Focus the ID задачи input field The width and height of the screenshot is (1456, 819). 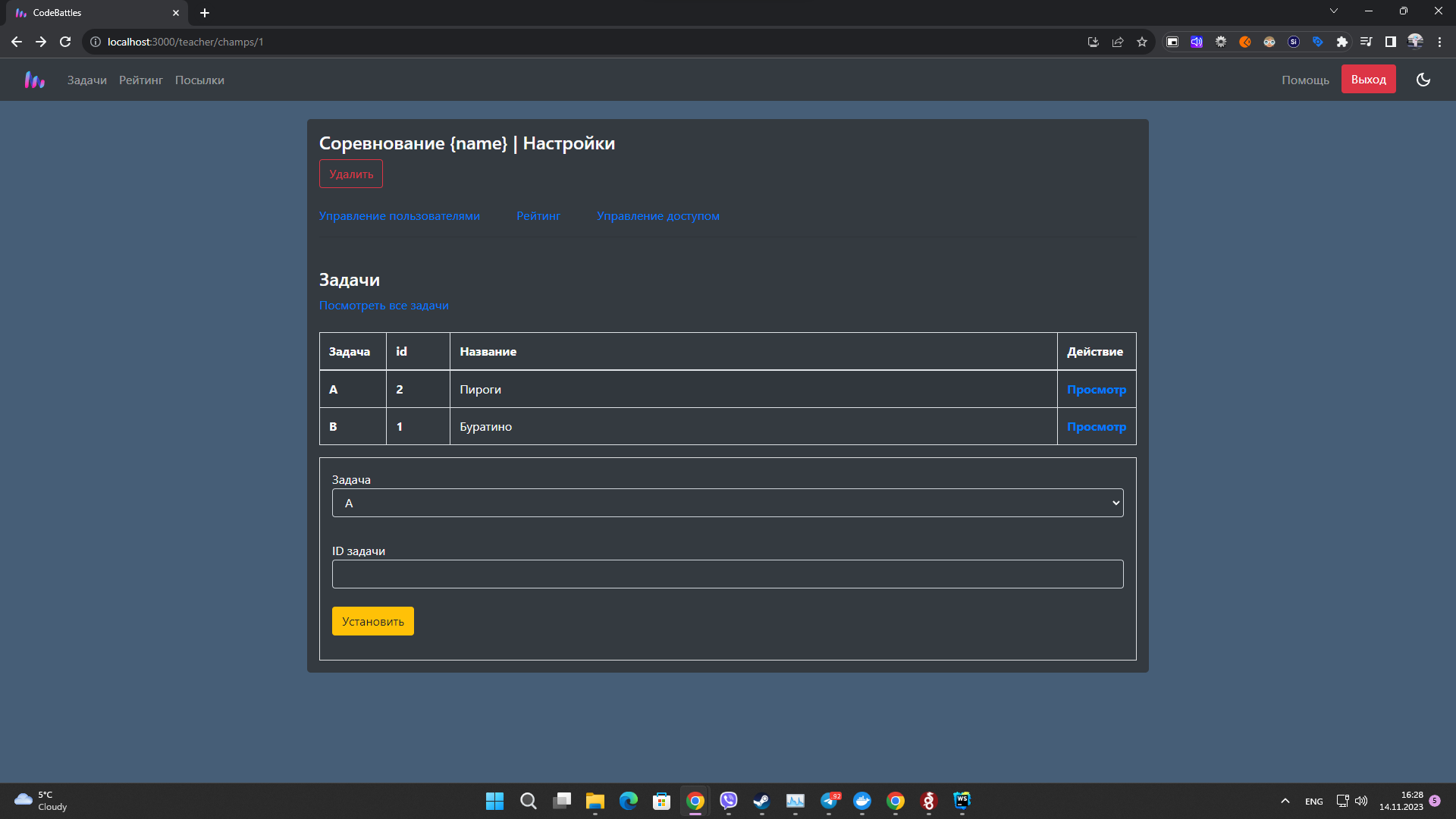[727, 574]
